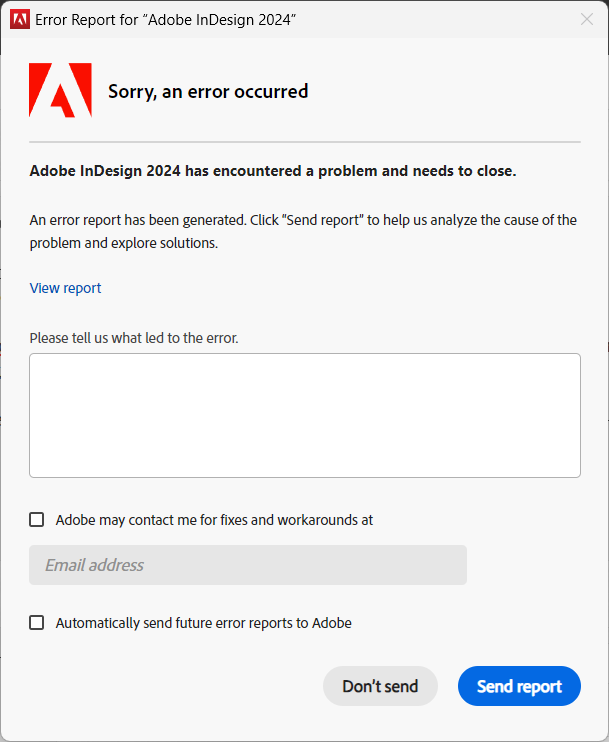Focus the error description text box
This screenshot has height=742, width=609.
[x=305, y=415]
